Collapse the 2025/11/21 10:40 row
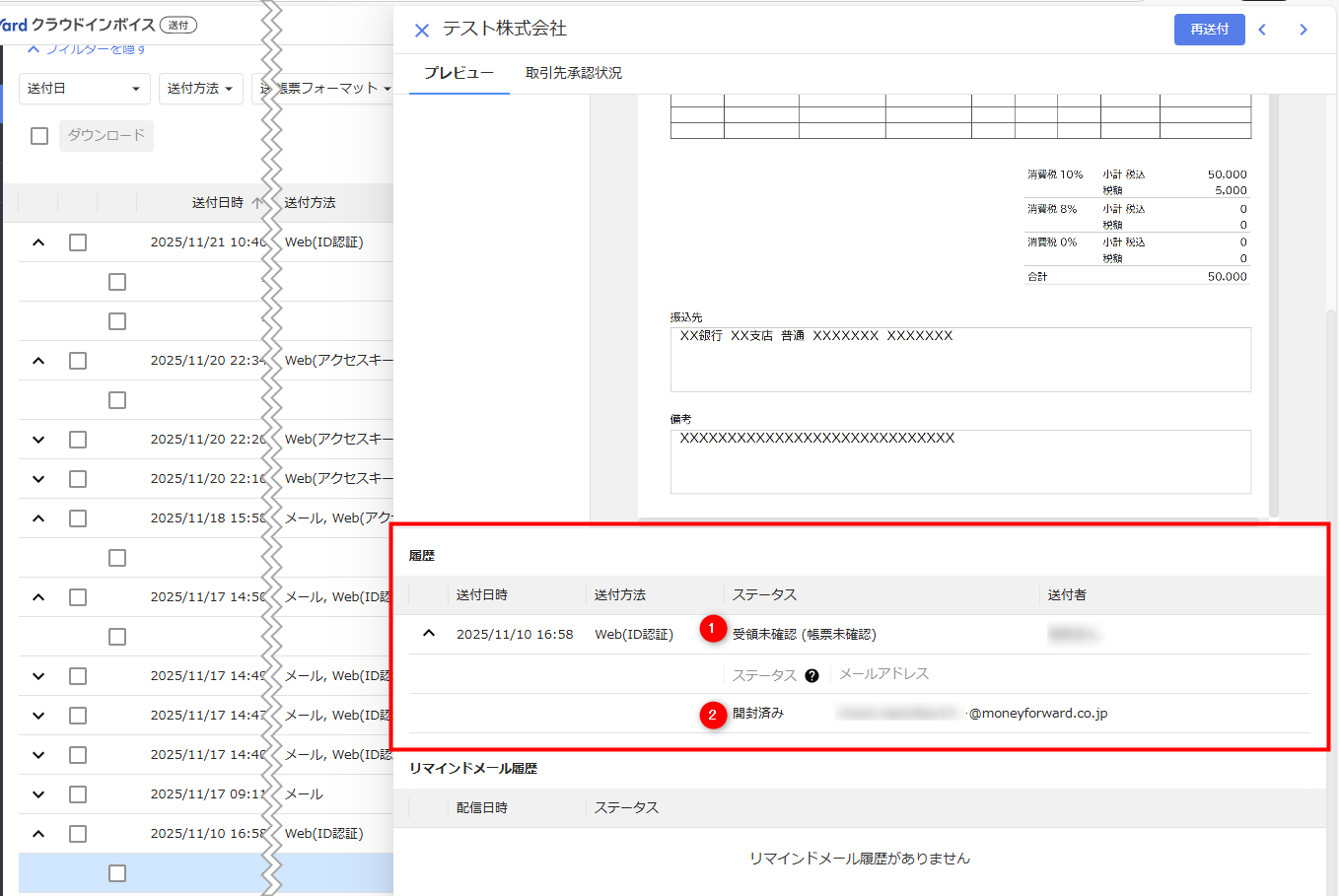This screenshot has width=1339, height=896. (38, 242)
